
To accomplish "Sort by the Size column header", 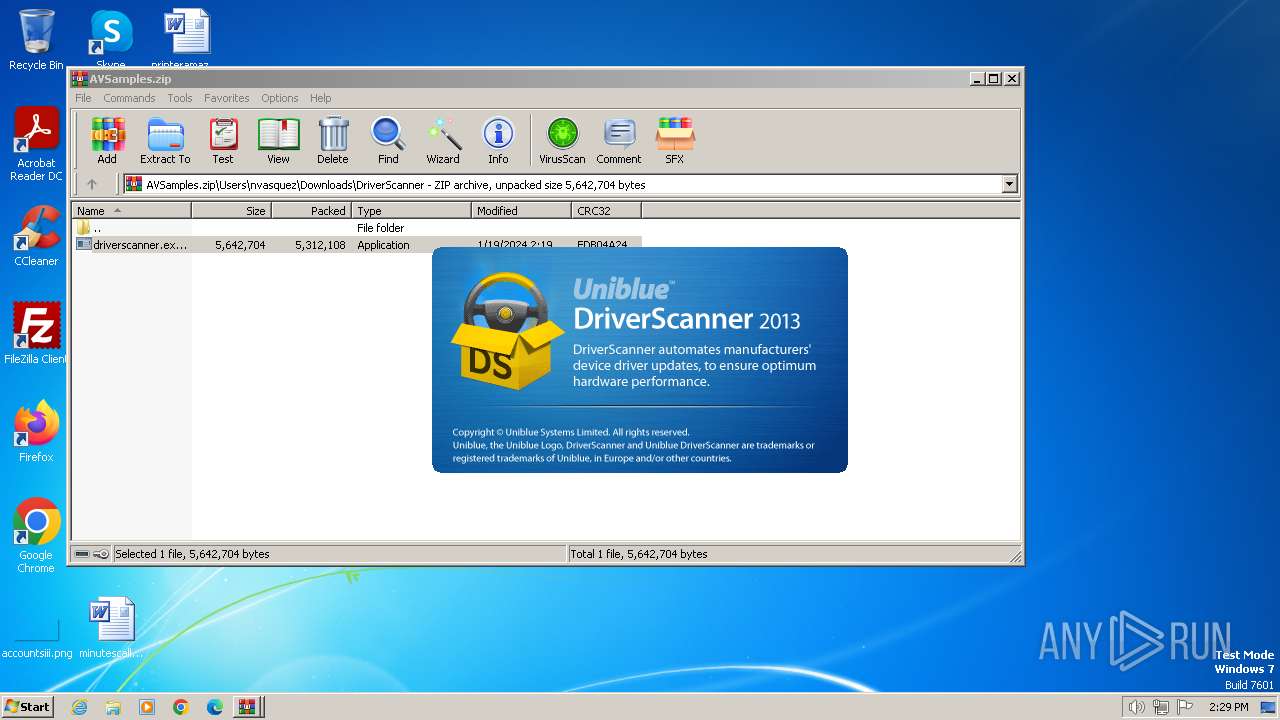I will [x=231, y=211].
